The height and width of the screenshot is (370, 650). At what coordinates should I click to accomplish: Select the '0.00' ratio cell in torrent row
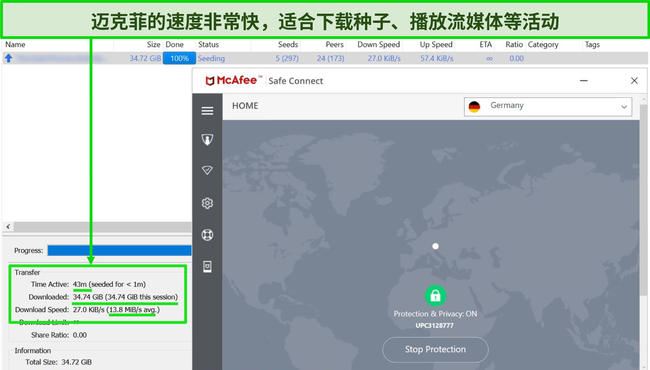click(x=517, y=58)
